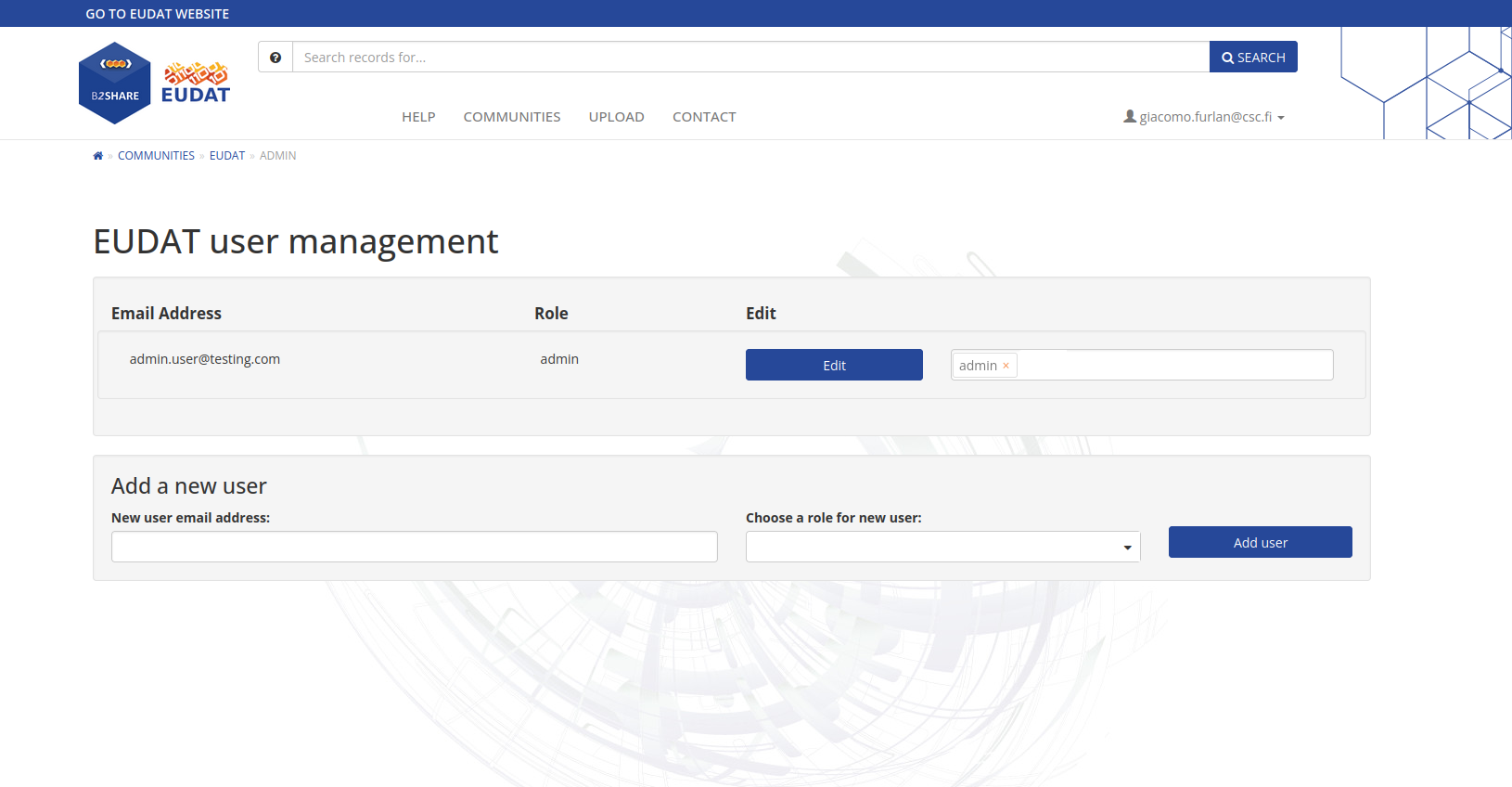Open the HELP menu item
This screenshot has height=787, width=1512.
pos(418,117)
